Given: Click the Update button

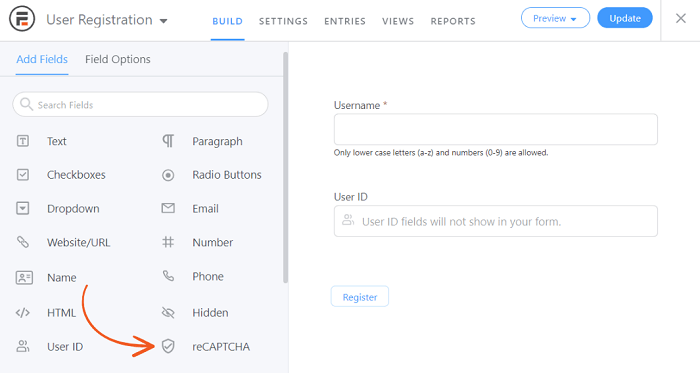Looking at the screenshot, I should [625, 18].
